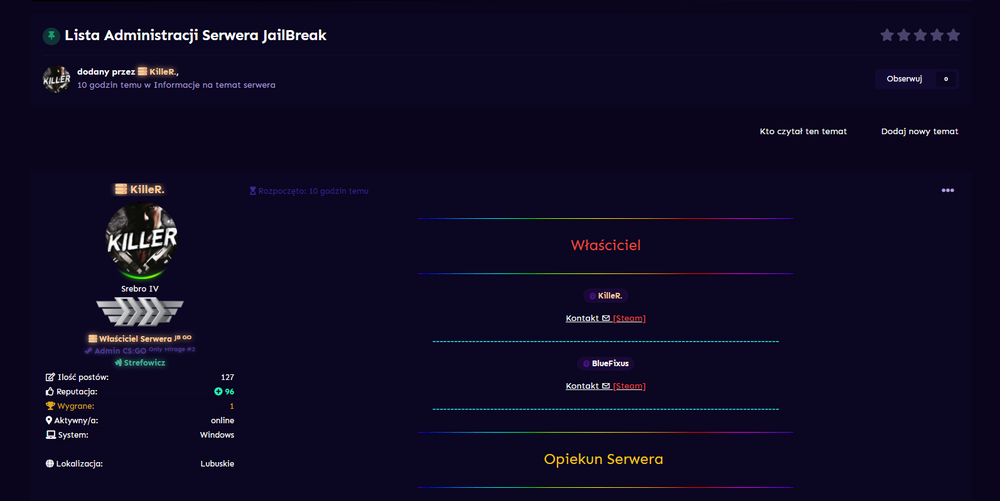Click envelope icon in KilleR.'s Kontakt
1000x501 pixels.
(606, 318)
